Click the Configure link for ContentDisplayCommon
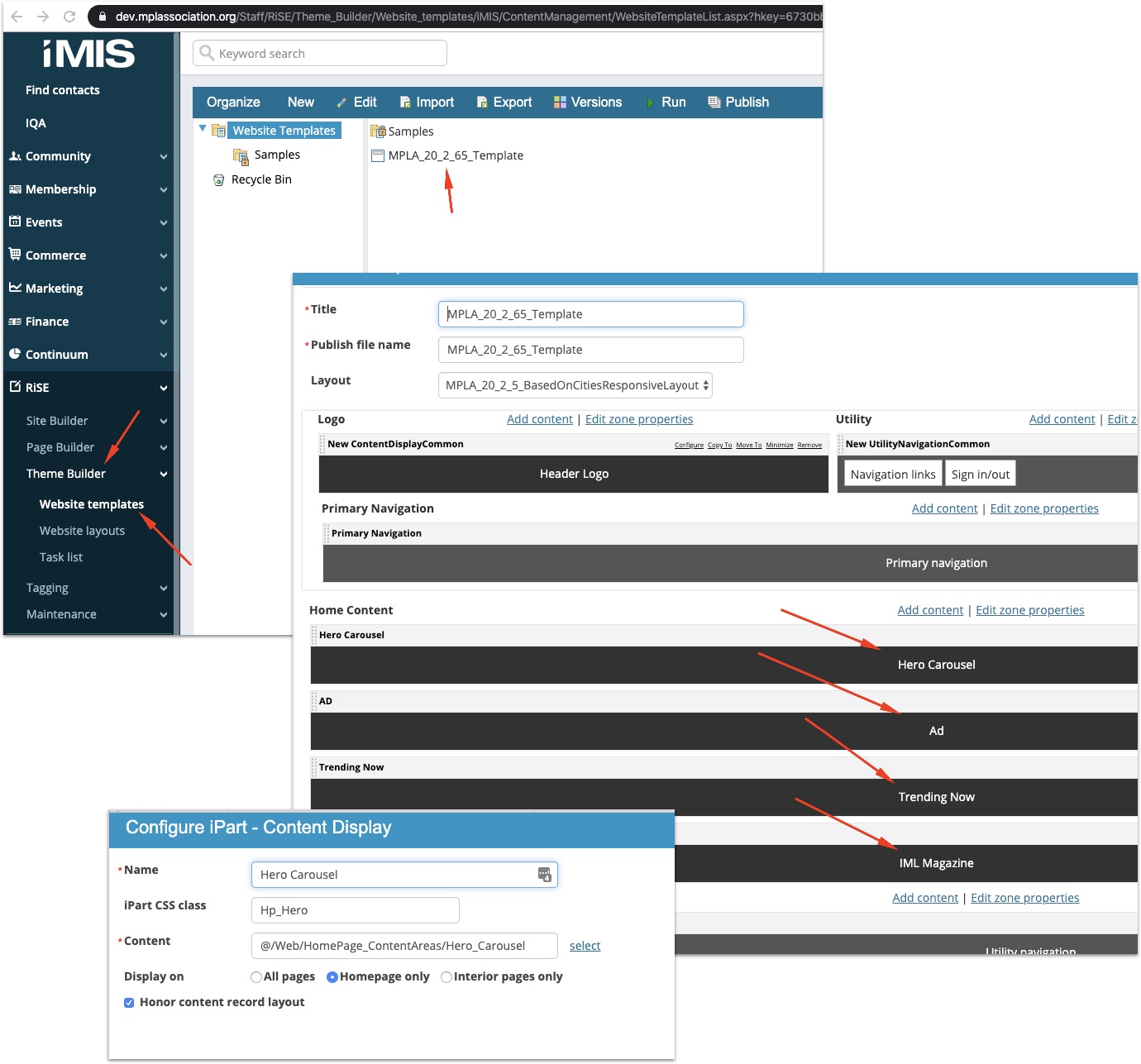 click(689, 445)
